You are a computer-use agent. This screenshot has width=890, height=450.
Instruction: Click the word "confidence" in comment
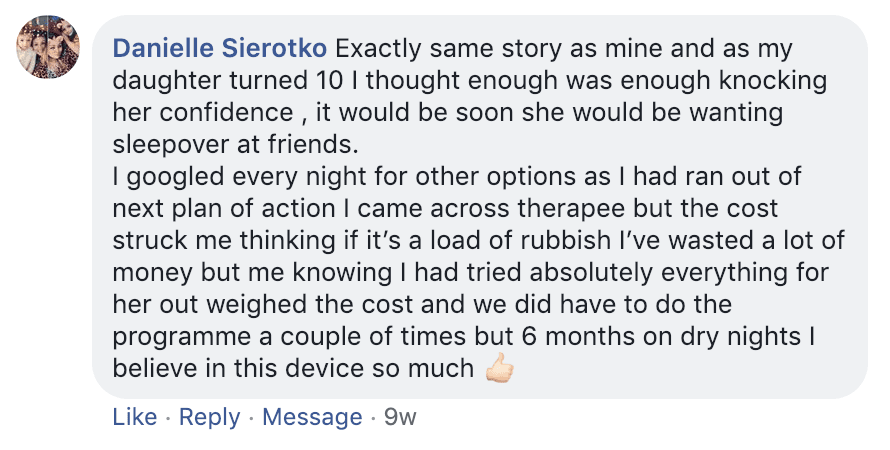pos(224,112)
